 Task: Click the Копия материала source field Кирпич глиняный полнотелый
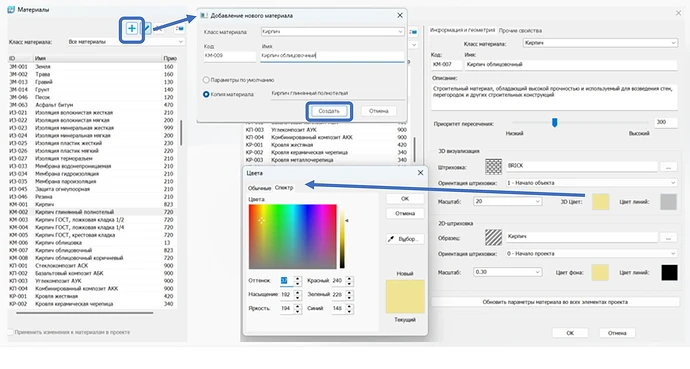click(x=338, y=94)
